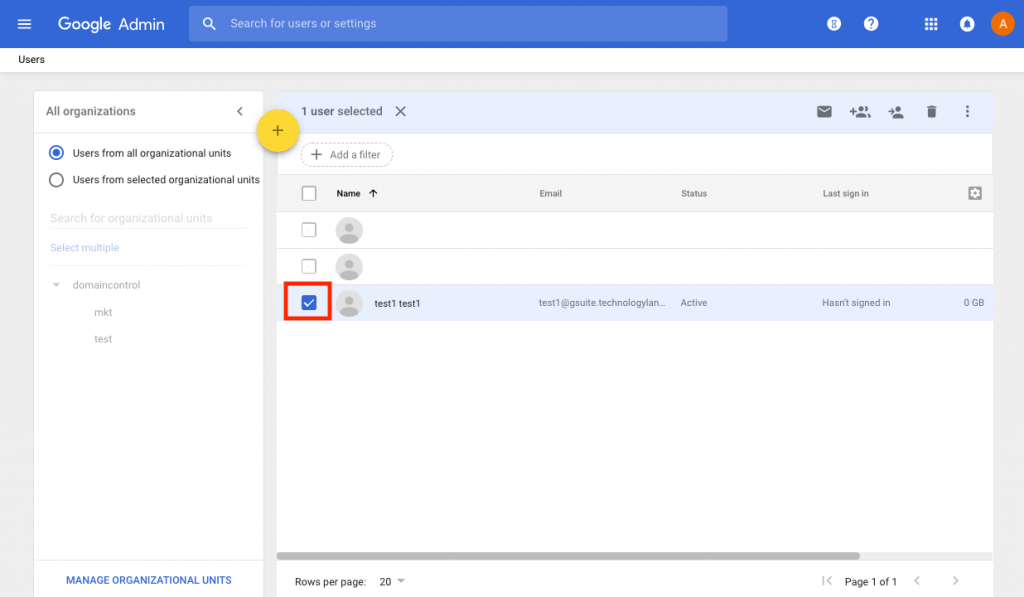Open the column settings gear above the table
The image size is (1024, 597).
[x=974, y=193]
